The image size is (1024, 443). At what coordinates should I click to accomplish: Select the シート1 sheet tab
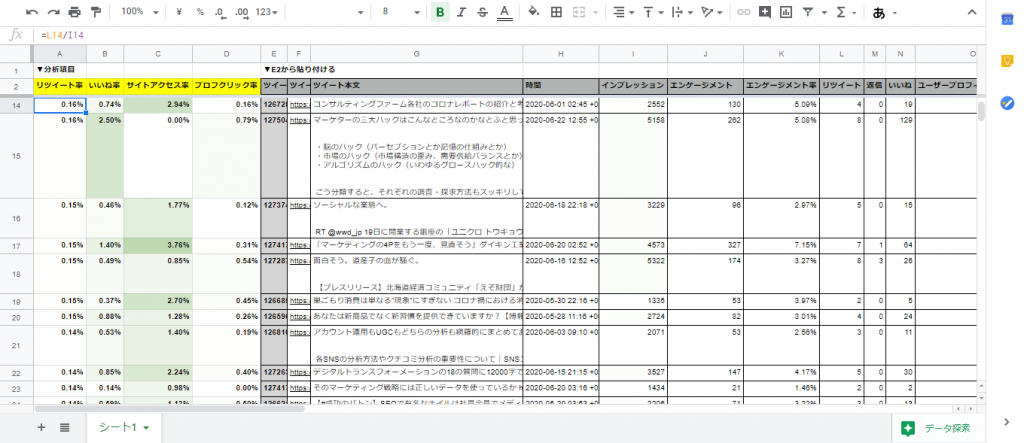coord(124,427)
